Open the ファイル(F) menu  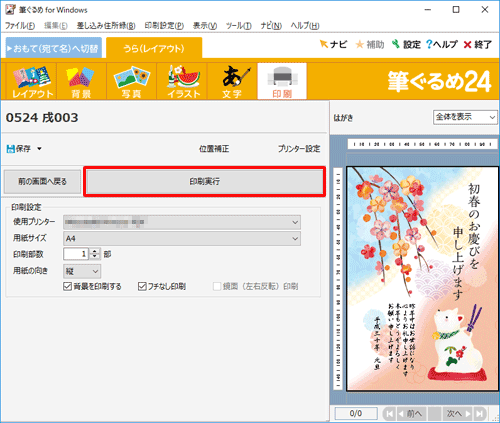(x=20, y=26)
